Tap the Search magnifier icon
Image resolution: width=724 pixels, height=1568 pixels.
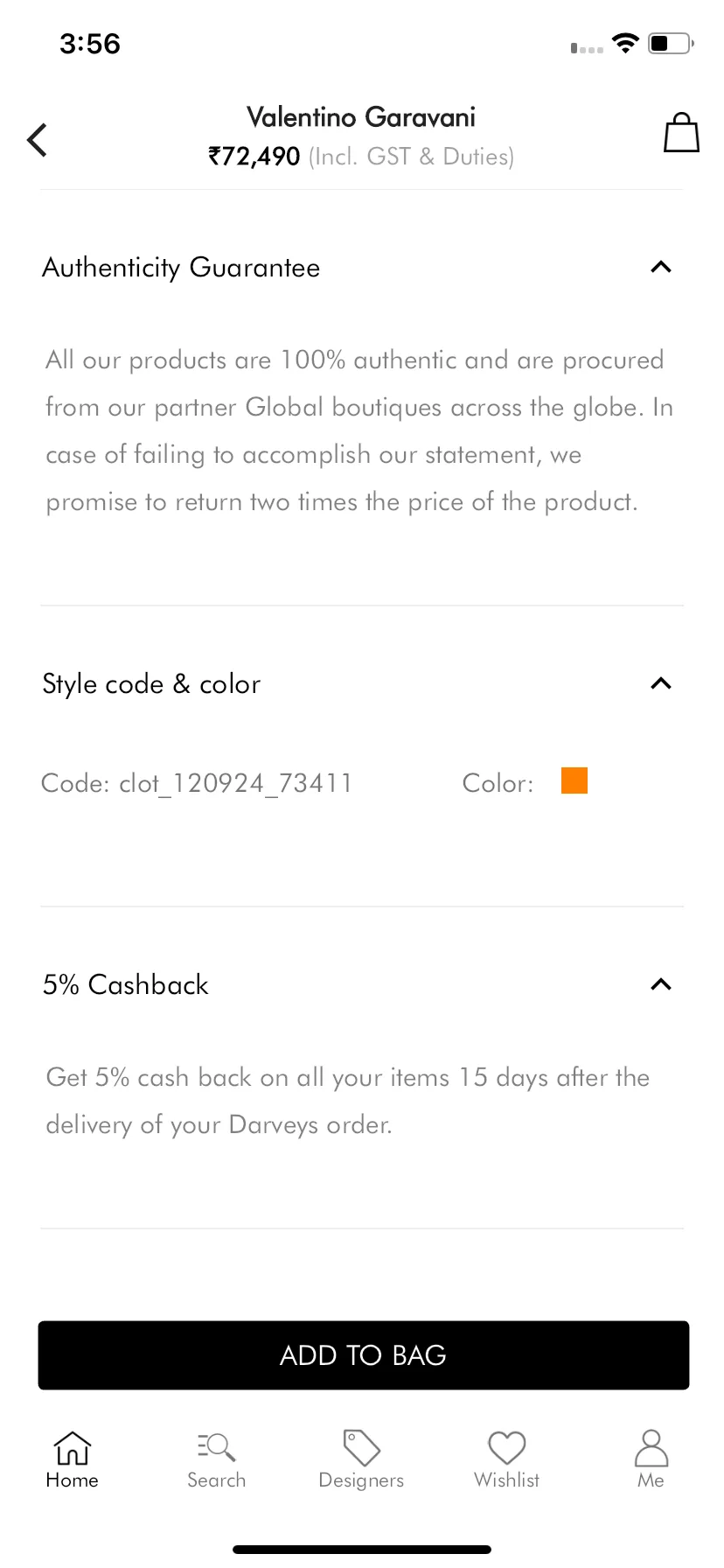click(217, 1447)
